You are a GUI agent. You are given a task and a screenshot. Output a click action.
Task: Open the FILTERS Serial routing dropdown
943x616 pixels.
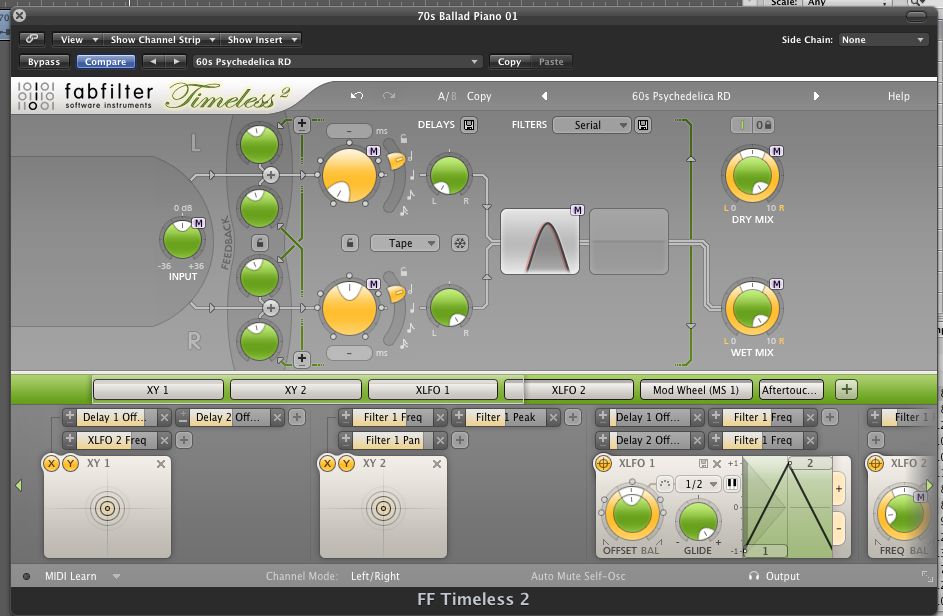point(592,125)
